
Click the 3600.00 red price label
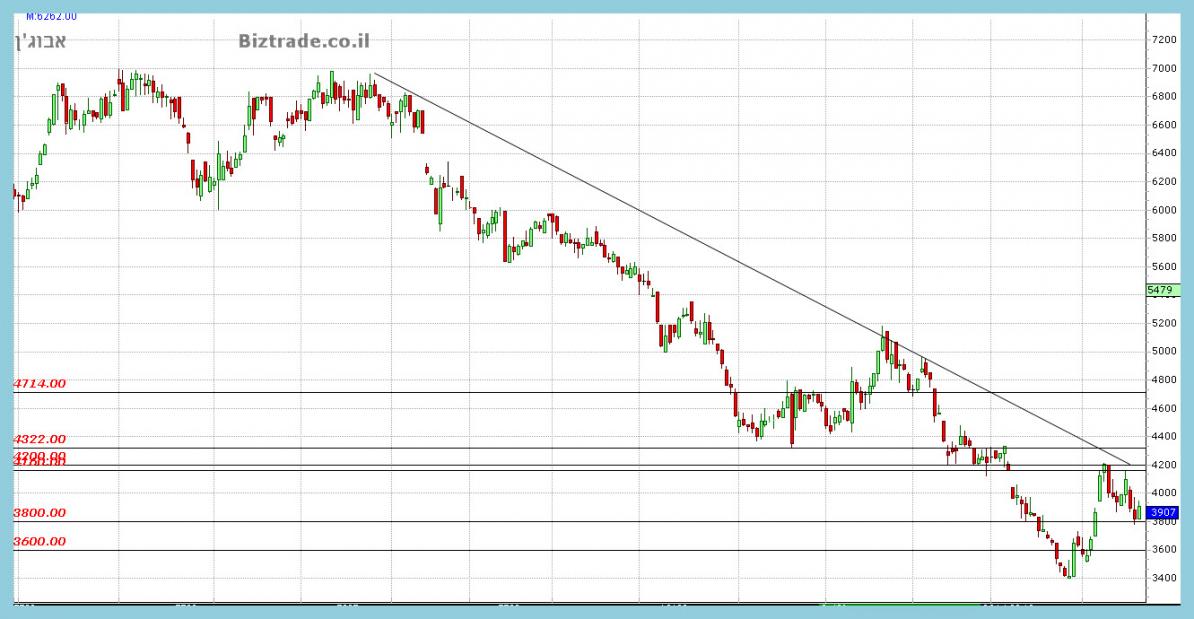39,541
